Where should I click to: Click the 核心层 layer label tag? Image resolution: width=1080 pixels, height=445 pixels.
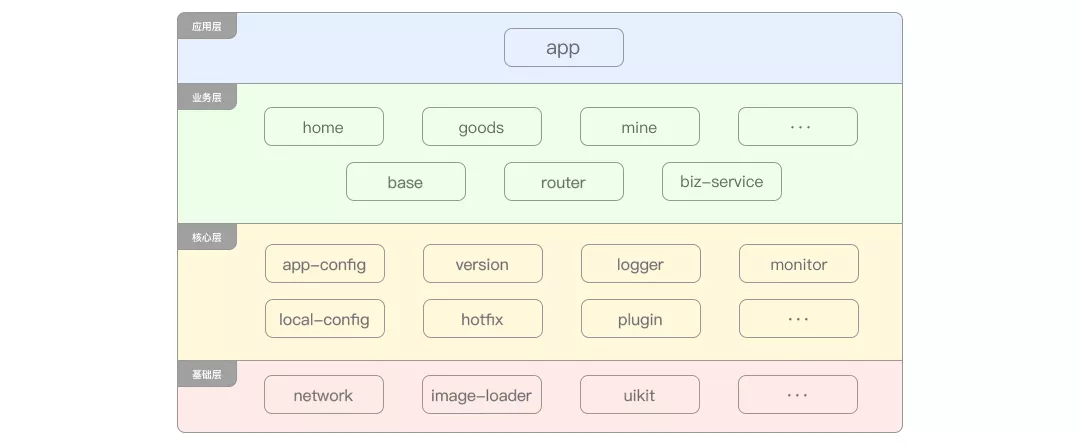pyautogui.click(x=207, y=237)
